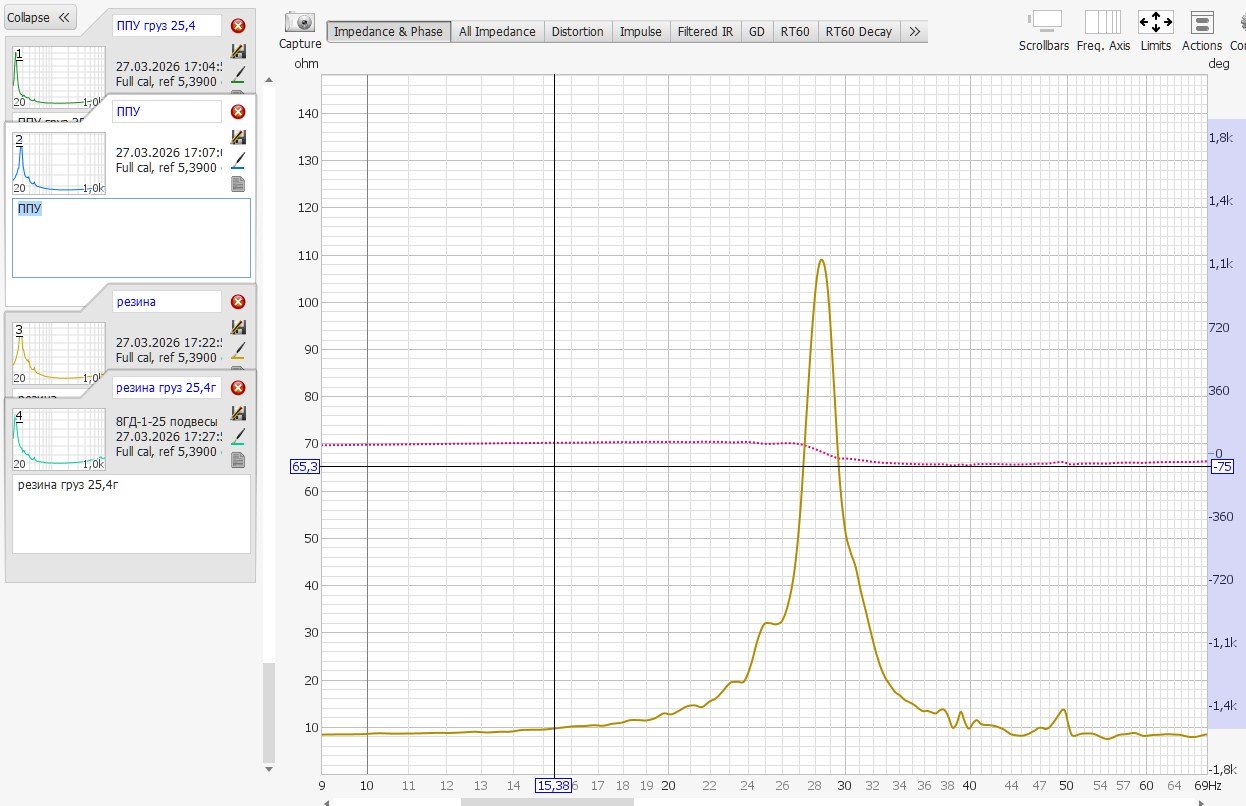Image resolution: width=1246 pixels, height=806 pixels.
Task: Change blue trace color of measurement 2
Action: (x=238, y=160)
